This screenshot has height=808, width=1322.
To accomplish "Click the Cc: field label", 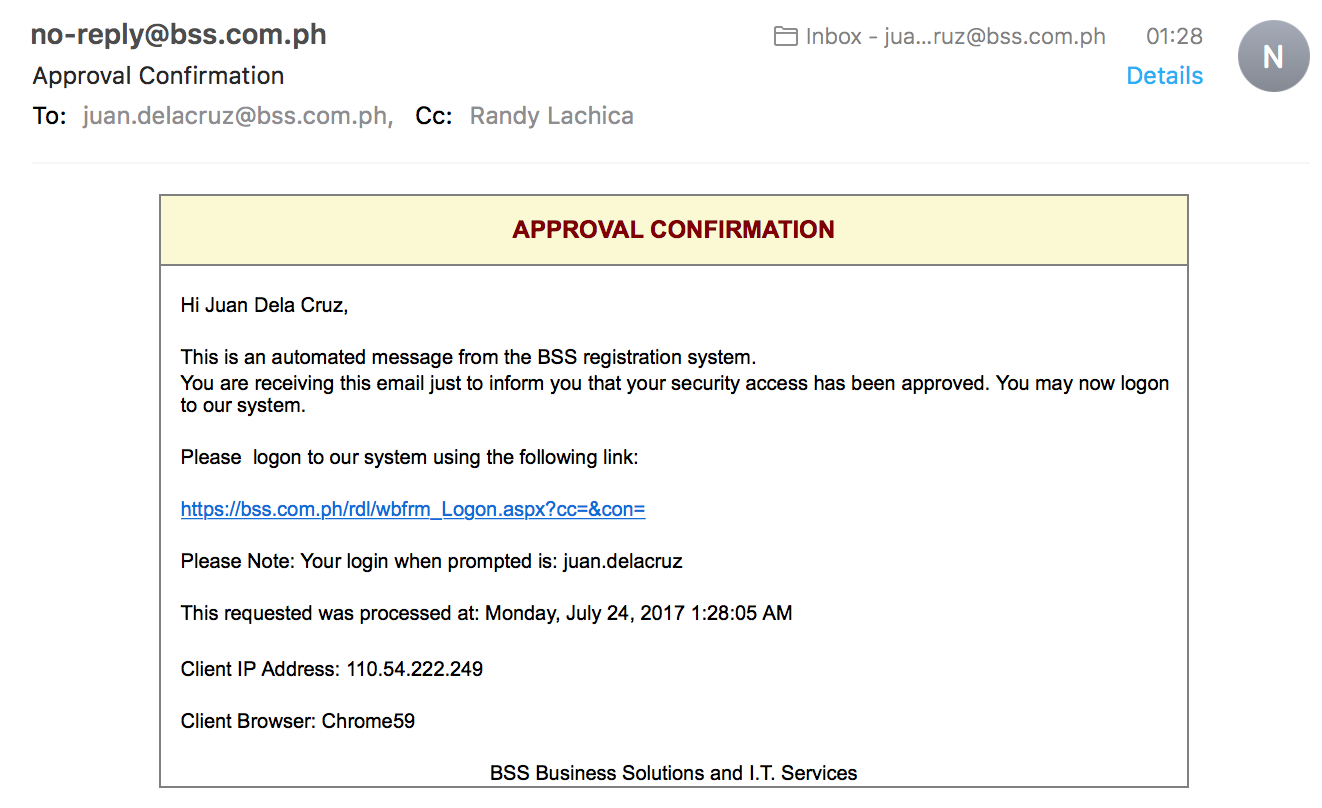I will point(434,116).
